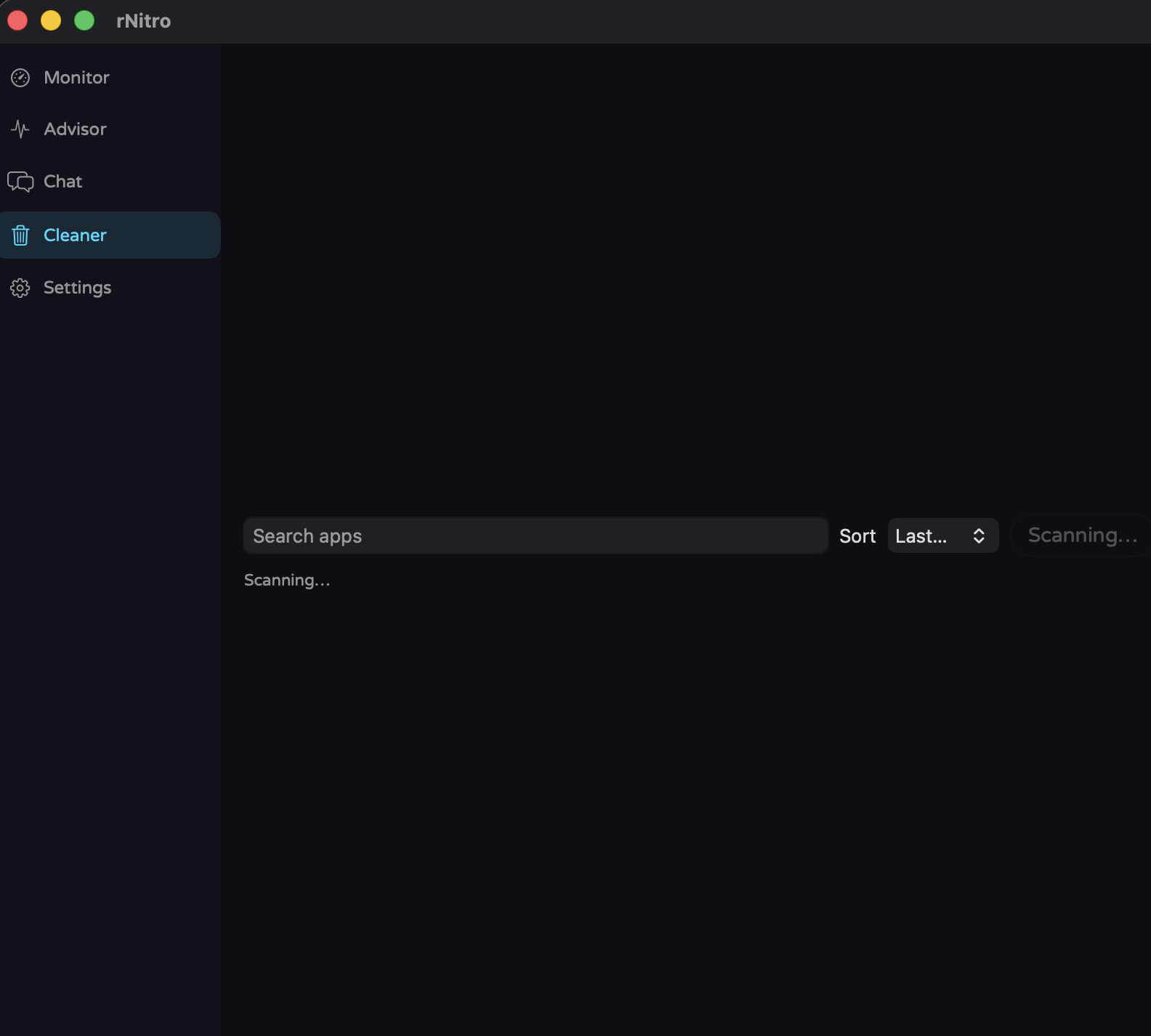Open the Sort dropdown showing Last…
This screenshot has width=1151, height=1036.
click(x=943, y=535)
